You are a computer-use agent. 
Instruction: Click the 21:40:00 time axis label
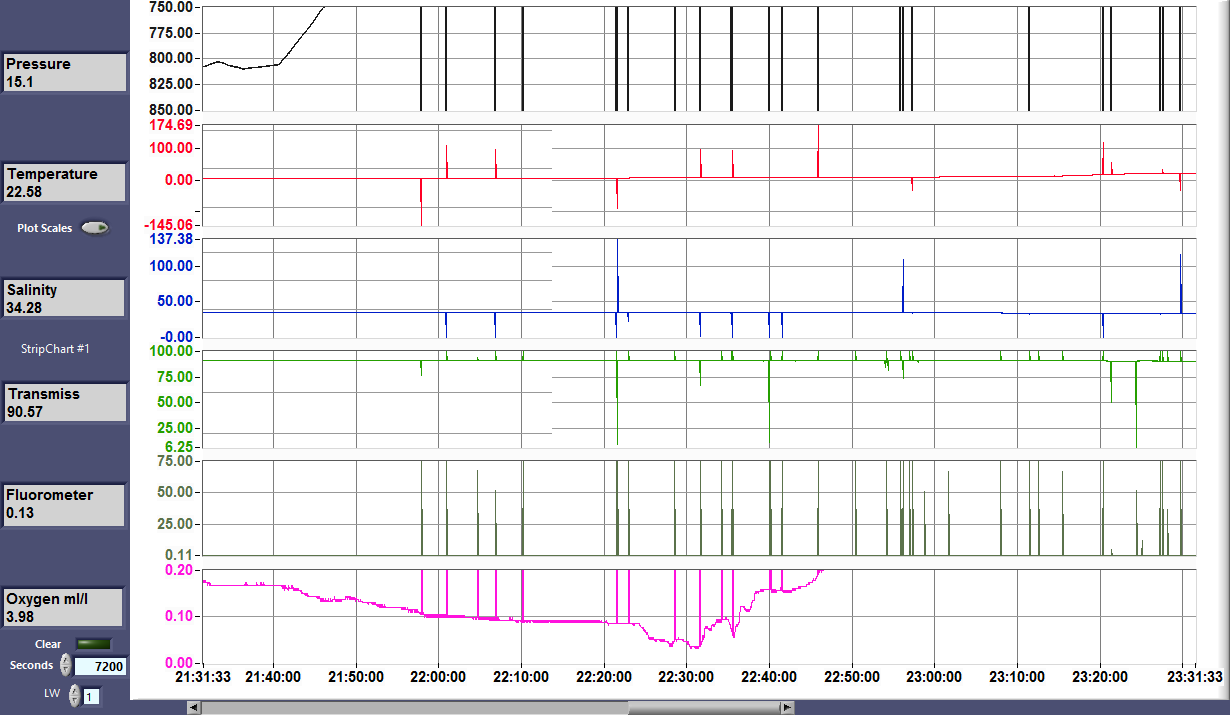(273, 677)
